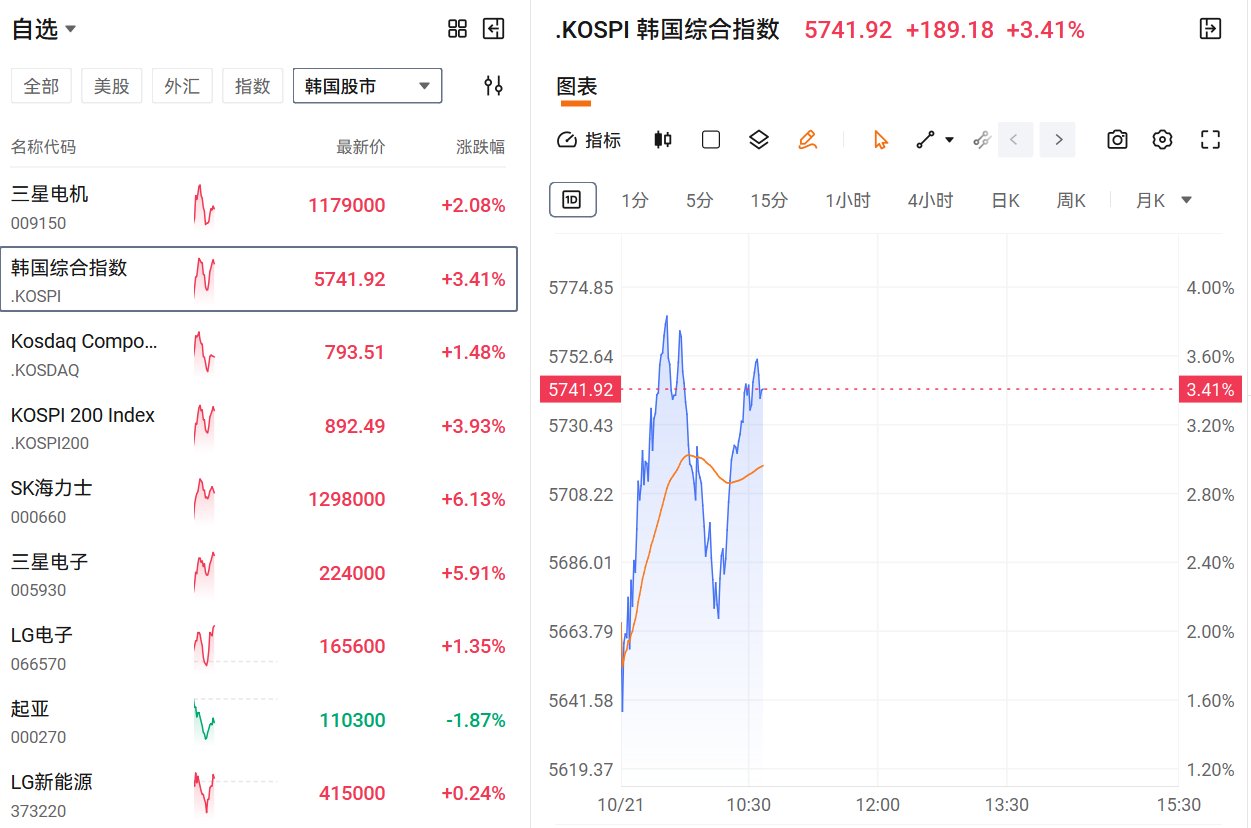Open KOSPI 200 Index row
1251x828 pixels.
259,426
